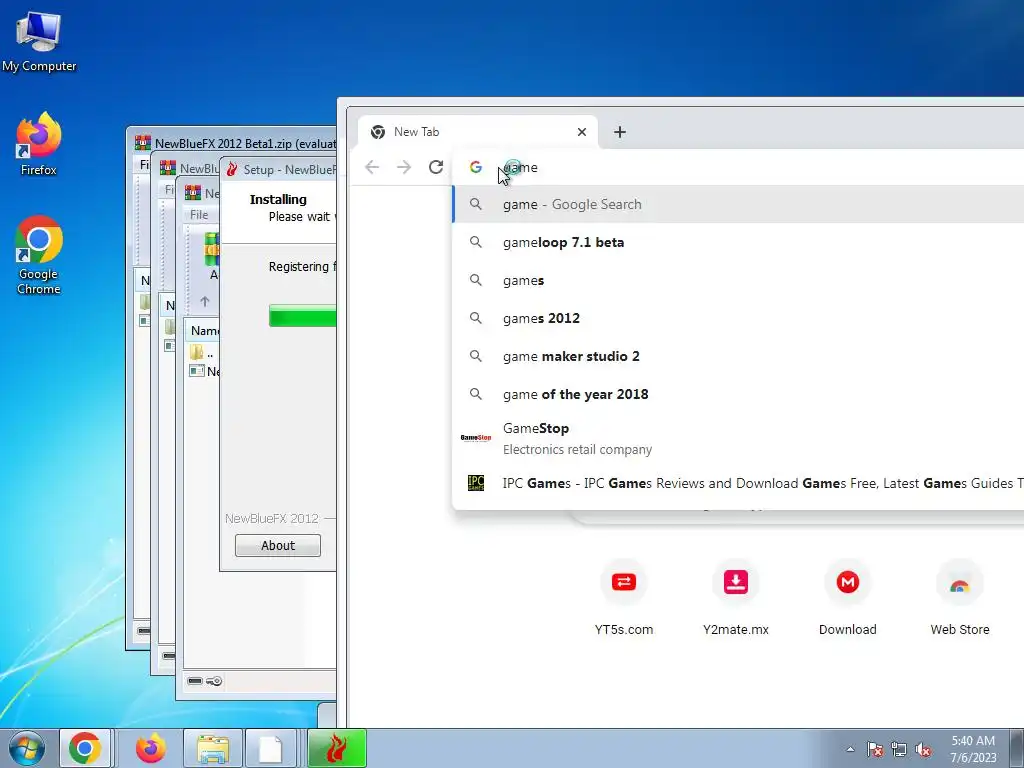Launch Google Chrome desktop shortcut
Viewport: 1024px width, 768px height.
39,255
